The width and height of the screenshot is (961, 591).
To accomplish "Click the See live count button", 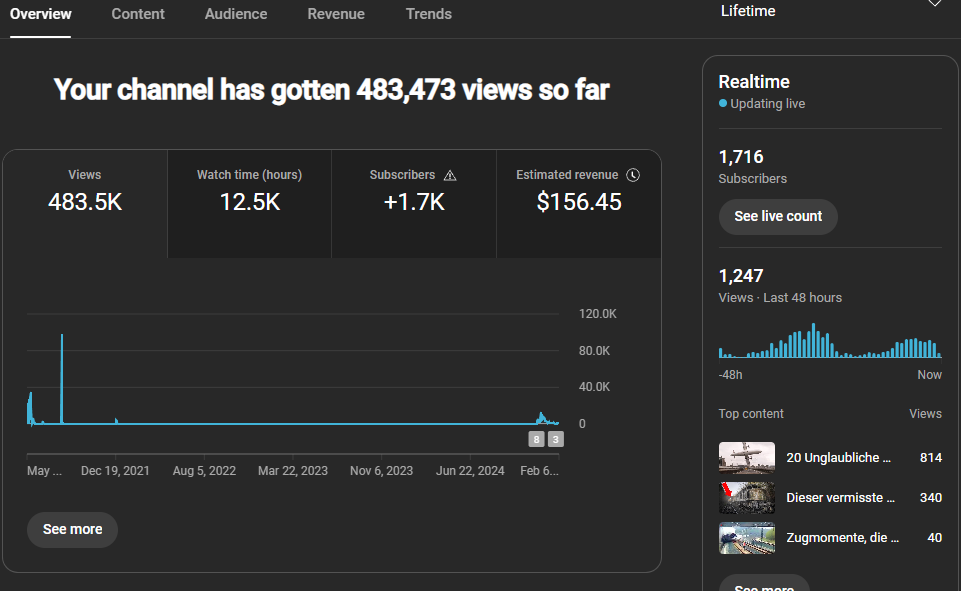I will point(778,216).
